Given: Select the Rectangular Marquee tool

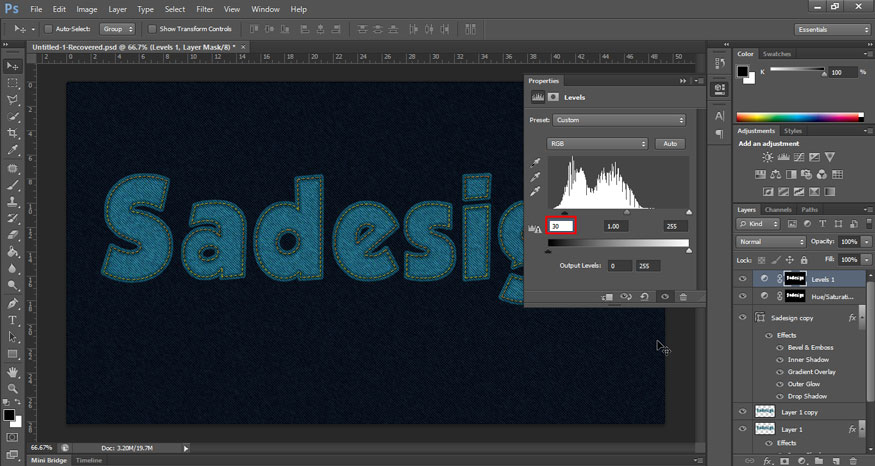Looking at the screenshot, I should 12,83.
